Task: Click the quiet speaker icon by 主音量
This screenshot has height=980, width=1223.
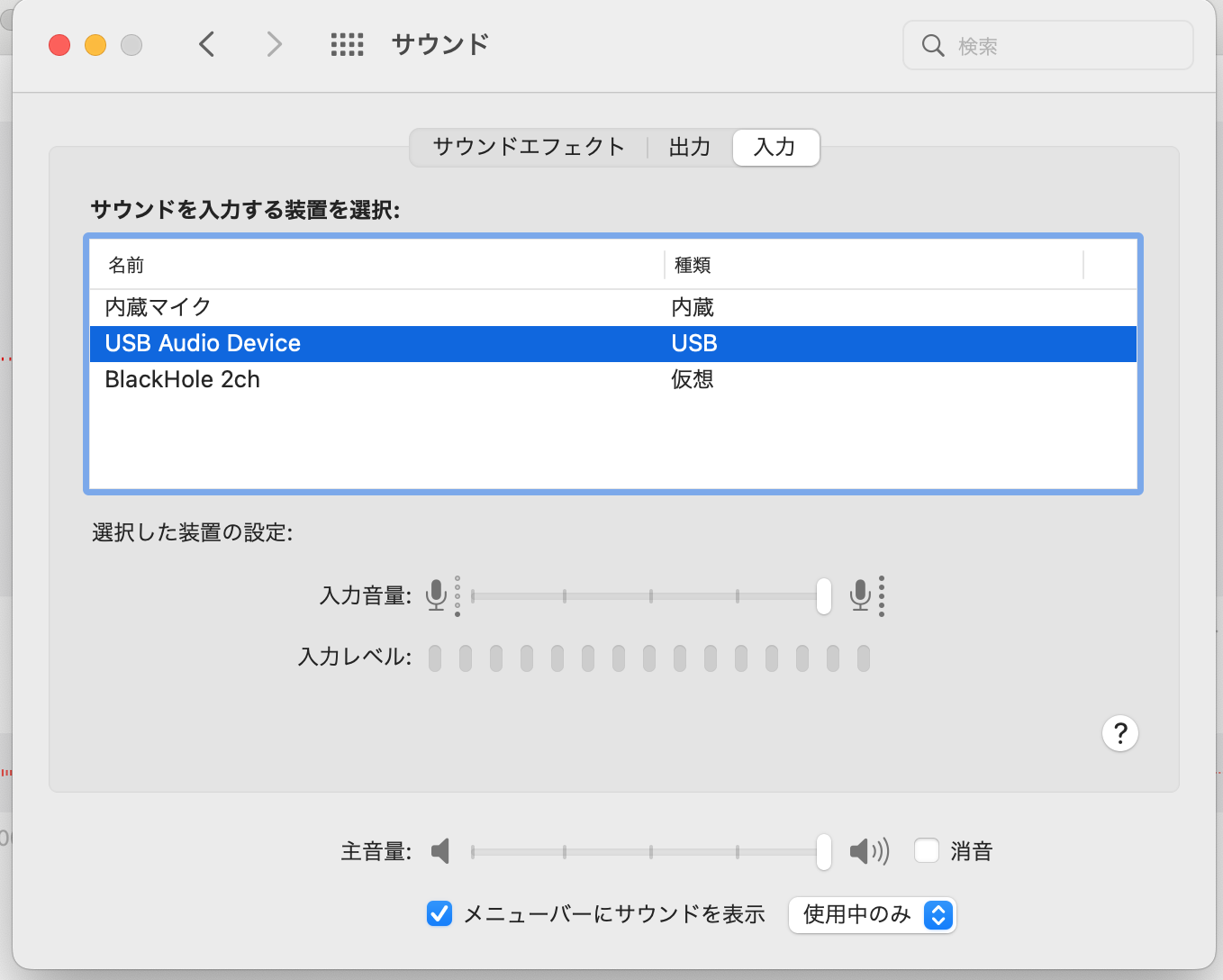Action: [x=440, y=851]
